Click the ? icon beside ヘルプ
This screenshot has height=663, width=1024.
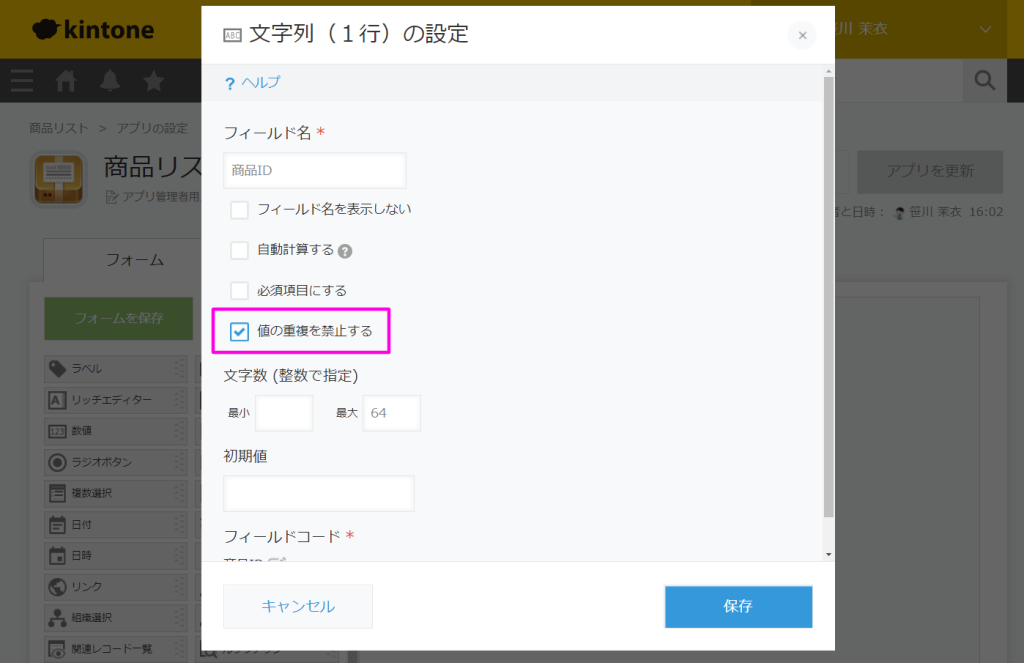click(230, 84)
